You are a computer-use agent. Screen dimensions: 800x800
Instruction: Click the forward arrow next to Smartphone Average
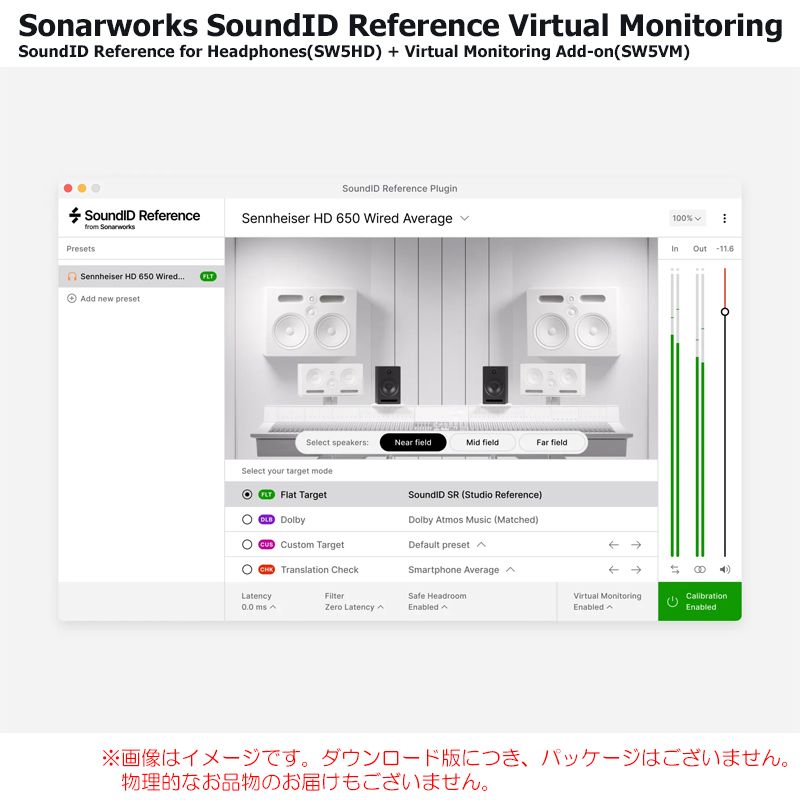coord(637,569)
